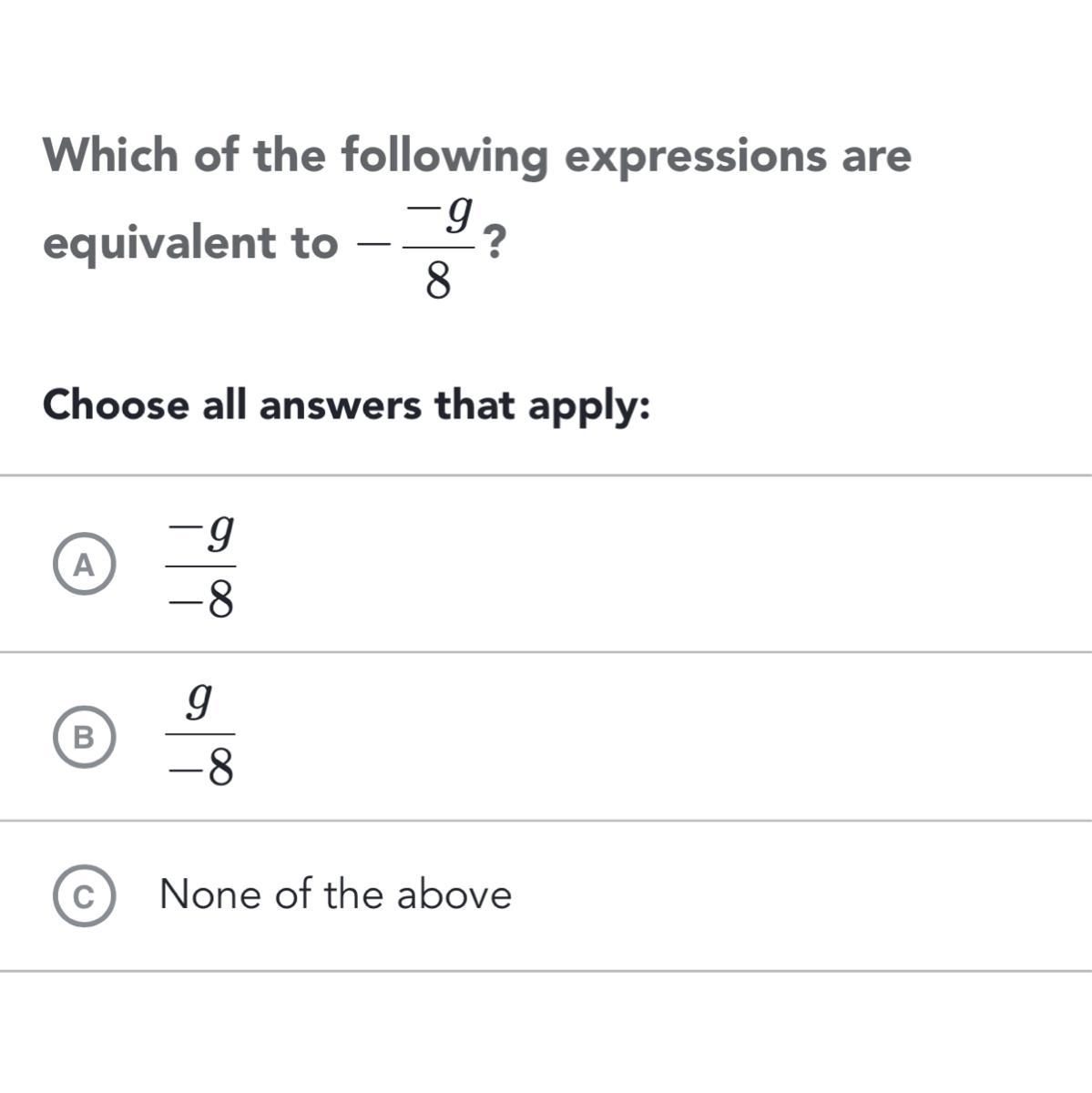The image size is (1092, 1093).
Task: Click the denominator −8 in option A
Action: pyautogui.click(x=201, y=600)
